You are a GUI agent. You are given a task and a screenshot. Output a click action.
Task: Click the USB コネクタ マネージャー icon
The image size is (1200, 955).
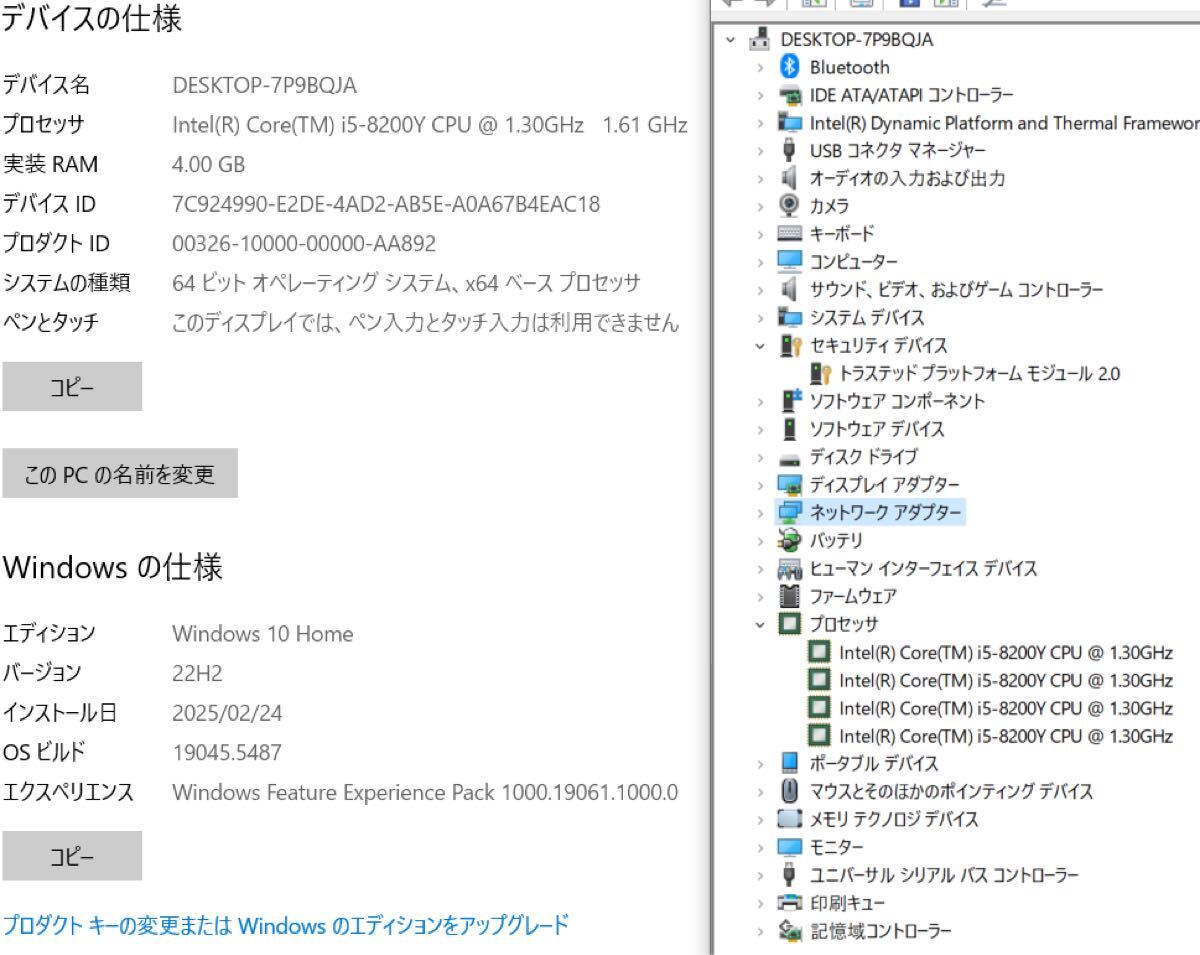790,151
